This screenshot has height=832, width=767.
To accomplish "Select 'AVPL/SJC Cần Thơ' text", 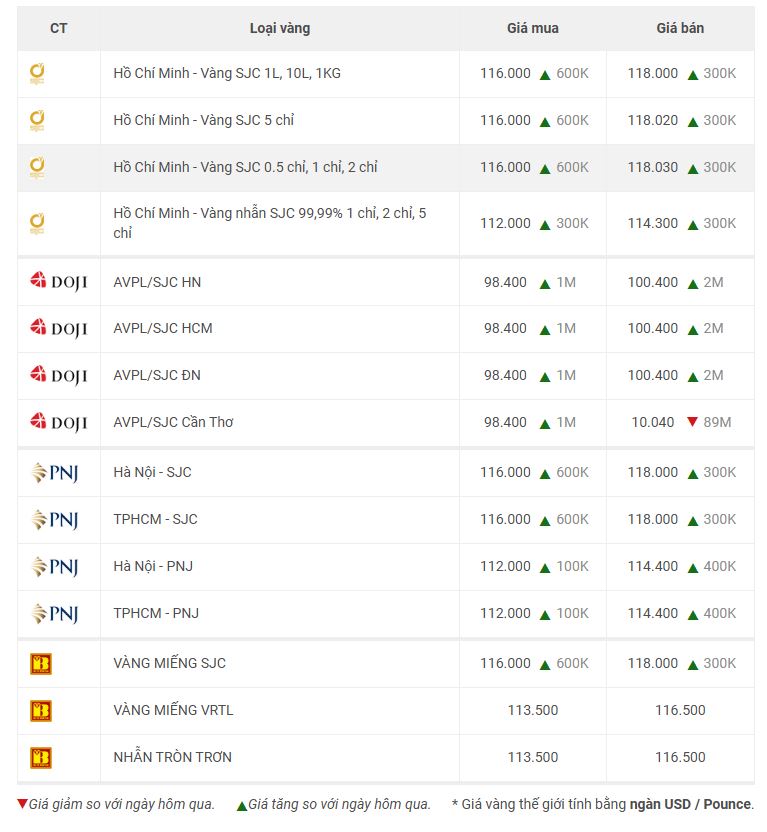I will (x=173, y=422).
